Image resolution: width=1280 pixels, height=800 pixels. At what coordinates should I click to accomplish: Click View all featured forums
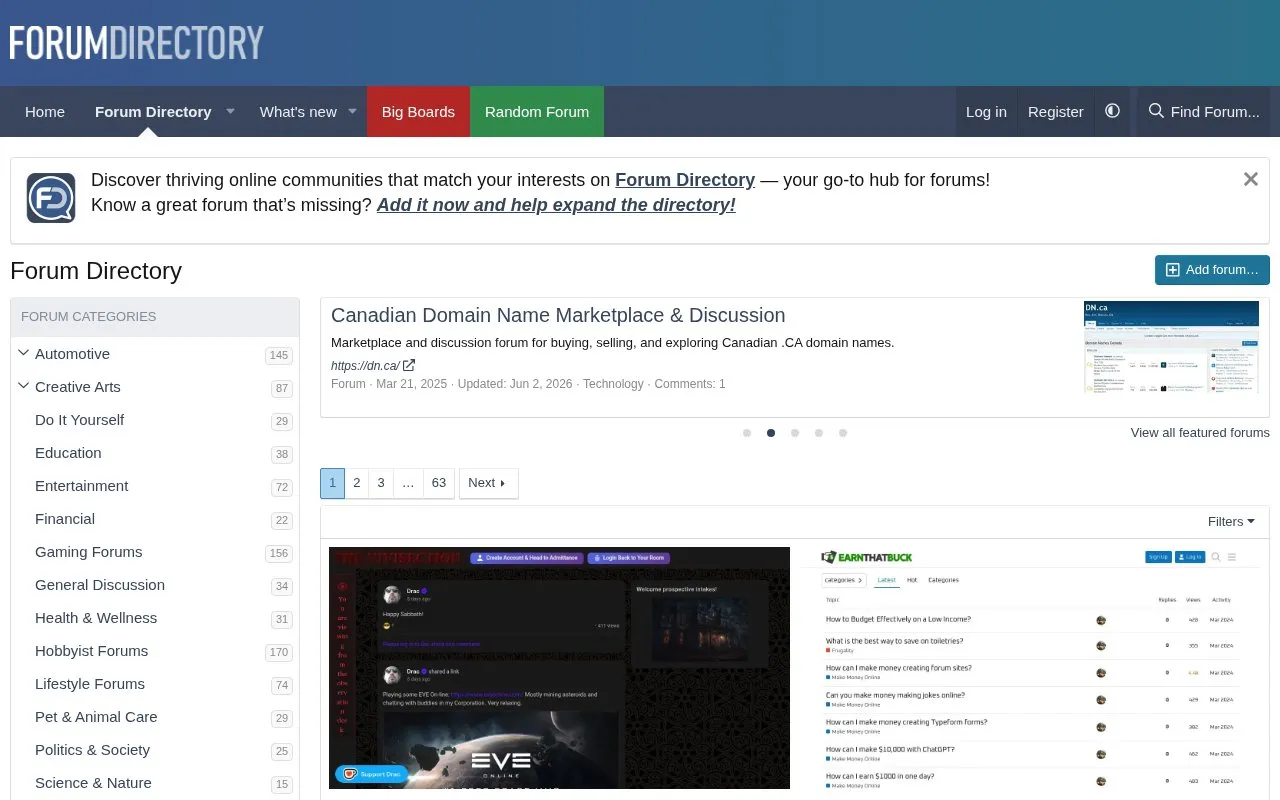[1200, 433]
